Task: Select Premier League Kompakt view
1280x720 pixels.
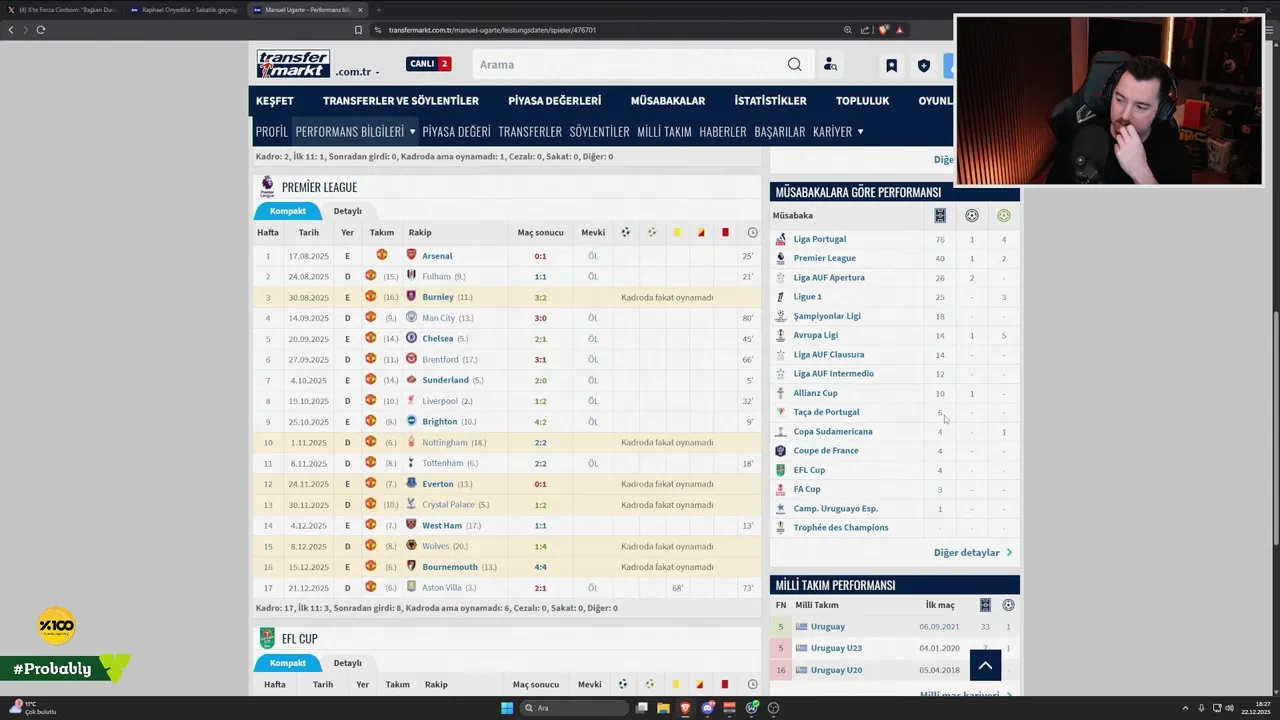Action: [x=287, y=211]
